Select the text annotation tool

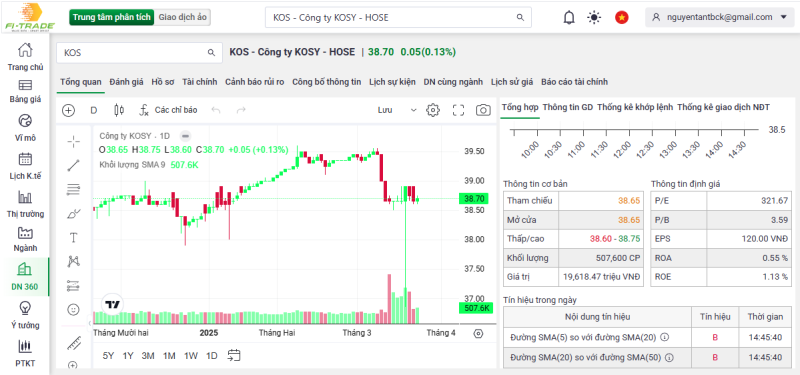[74, 238]
